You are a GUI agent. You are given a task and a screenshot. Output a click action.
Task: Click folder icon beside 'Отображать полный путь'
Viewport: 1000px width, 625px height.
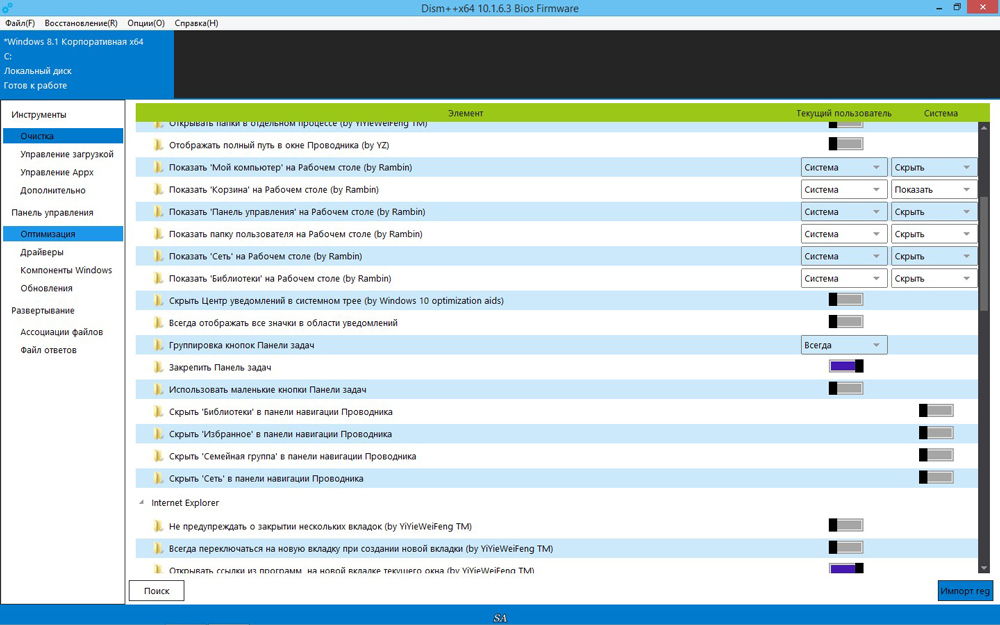click(158, 145)
